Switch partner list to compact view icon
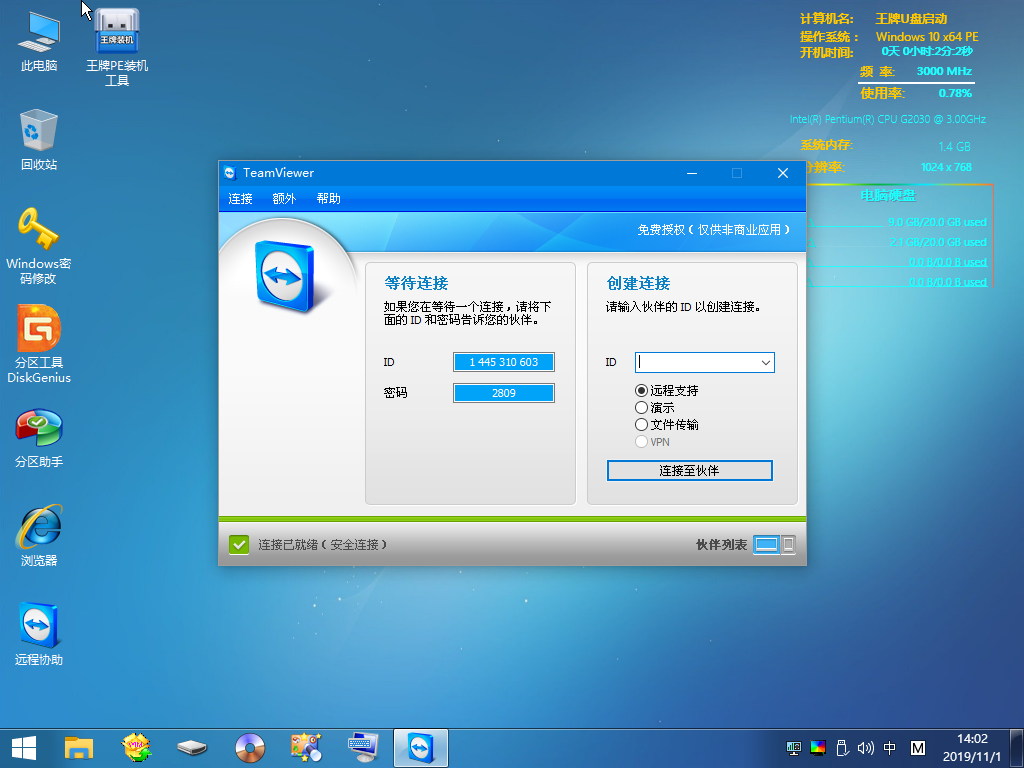The height and width of the screenshot is (768, 1024). click(x=788, y=544)
